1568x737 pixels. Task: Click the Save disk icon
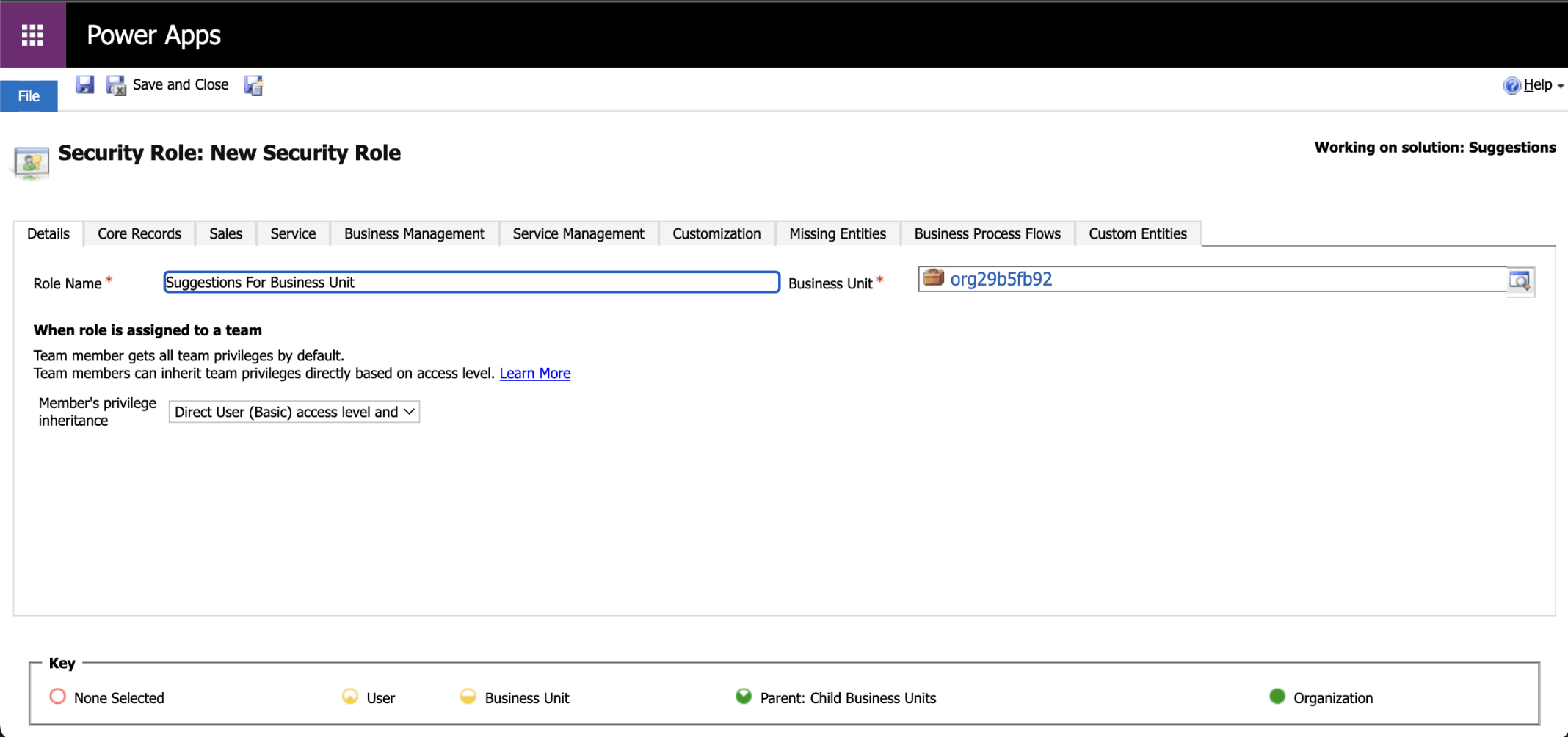tap(85, 84)
